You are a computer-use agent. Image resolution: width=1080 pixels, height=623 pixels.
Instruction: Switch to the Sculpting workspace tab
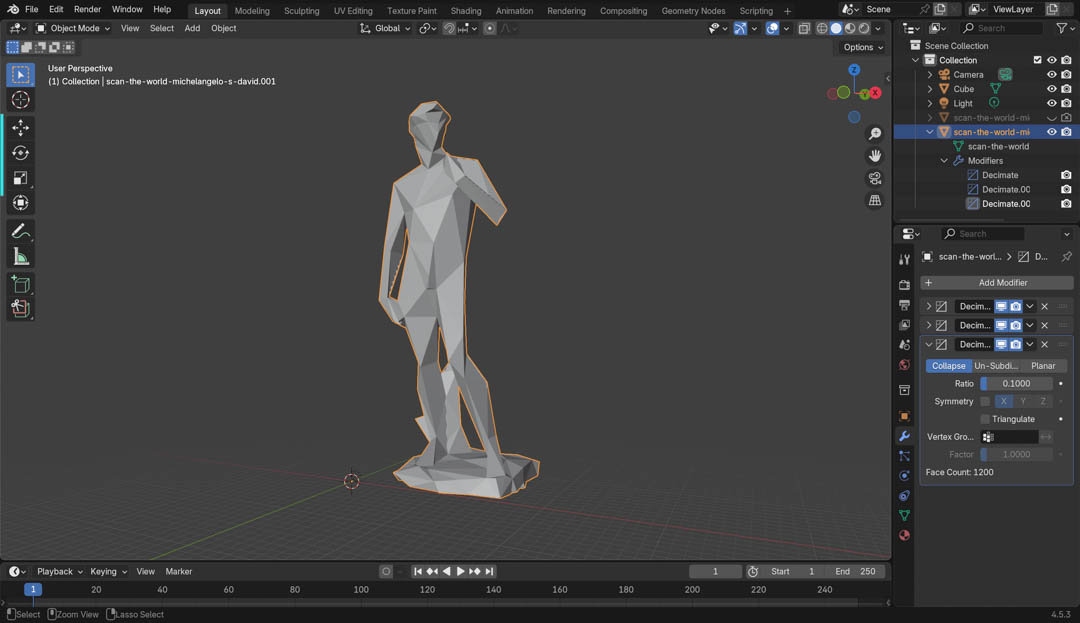coord(301,11)
